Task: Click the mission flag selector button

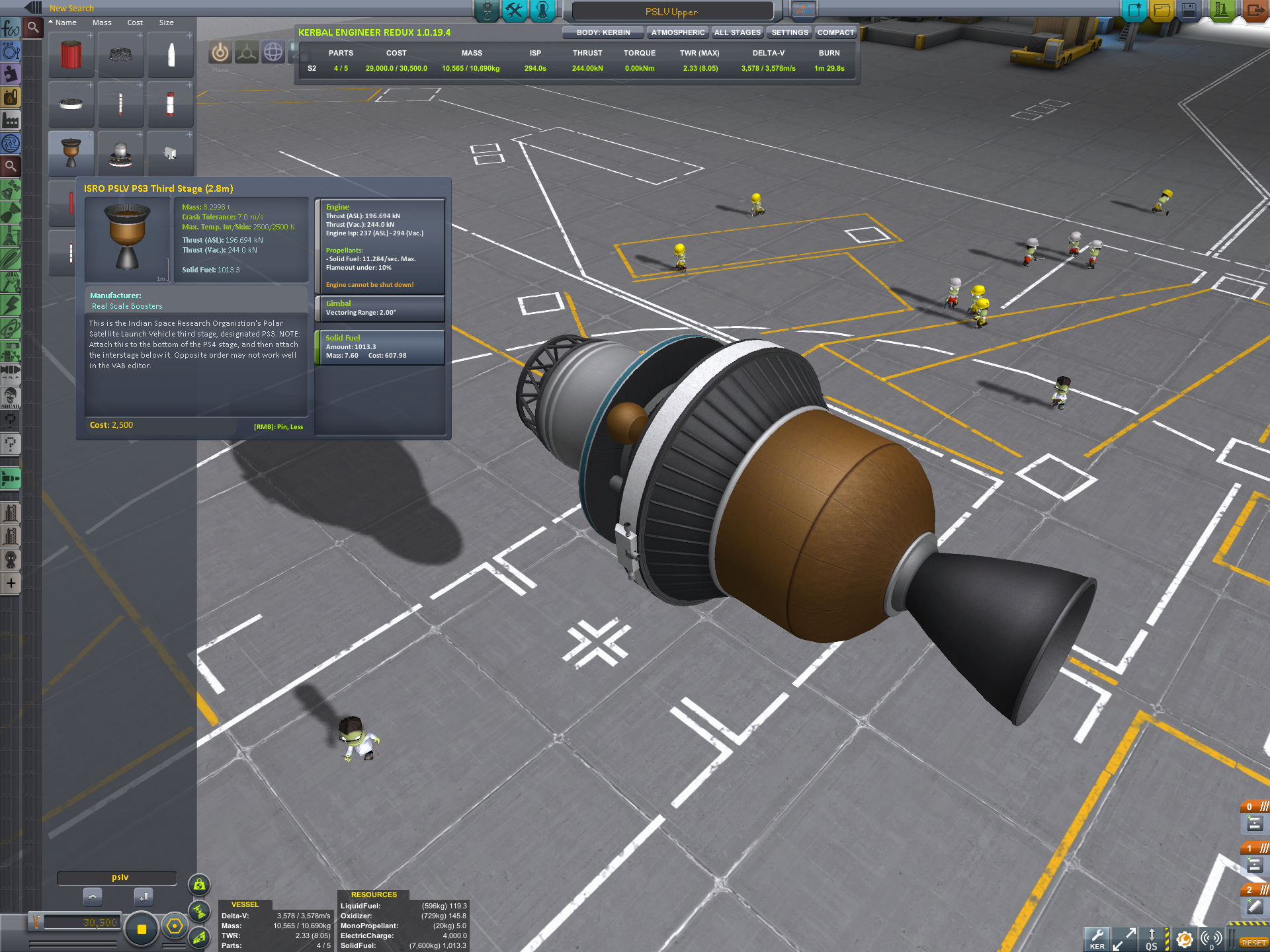Action: 804,10
